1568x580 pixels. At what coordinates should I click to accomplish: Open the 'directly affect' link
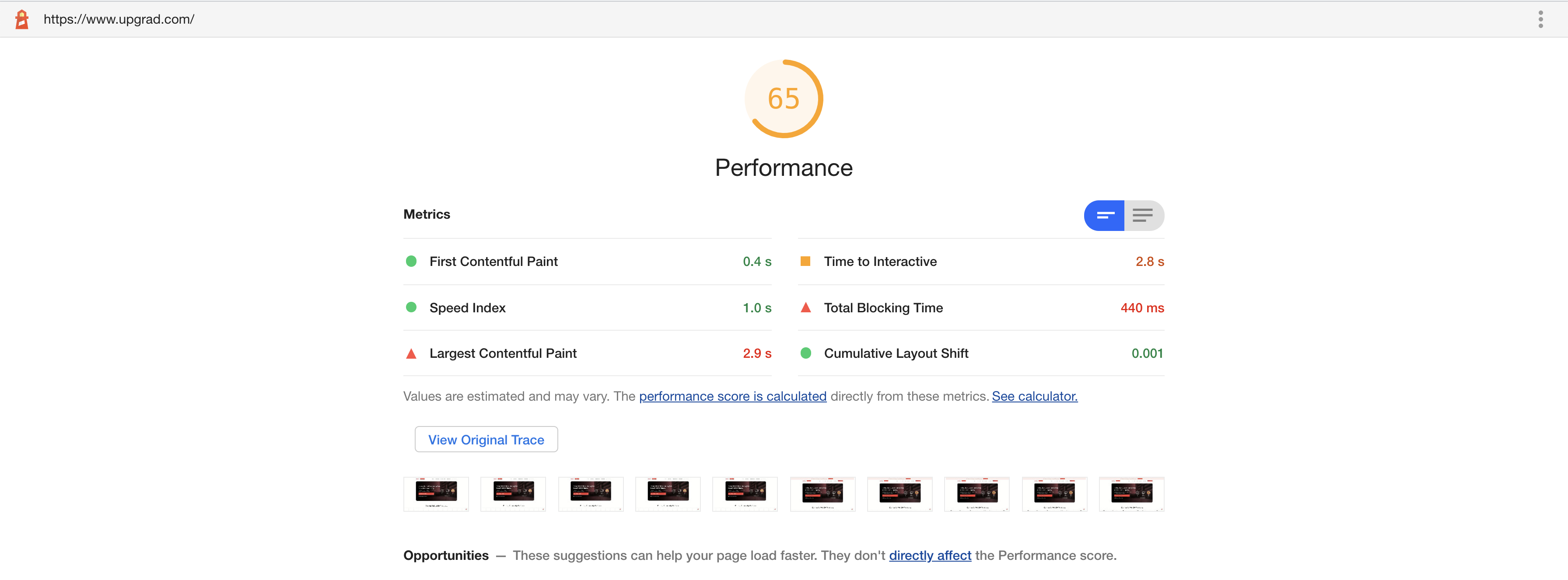point(930,555)
